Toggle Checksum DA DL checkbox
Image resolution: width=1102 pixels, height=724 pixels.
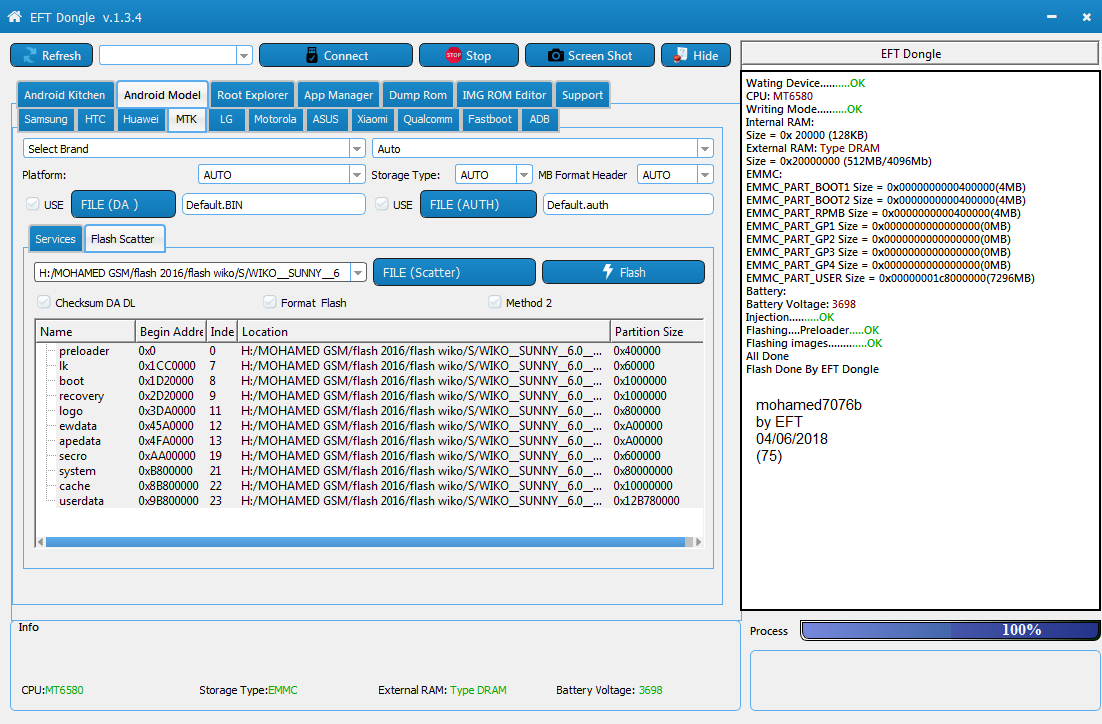tap(44, 302)
